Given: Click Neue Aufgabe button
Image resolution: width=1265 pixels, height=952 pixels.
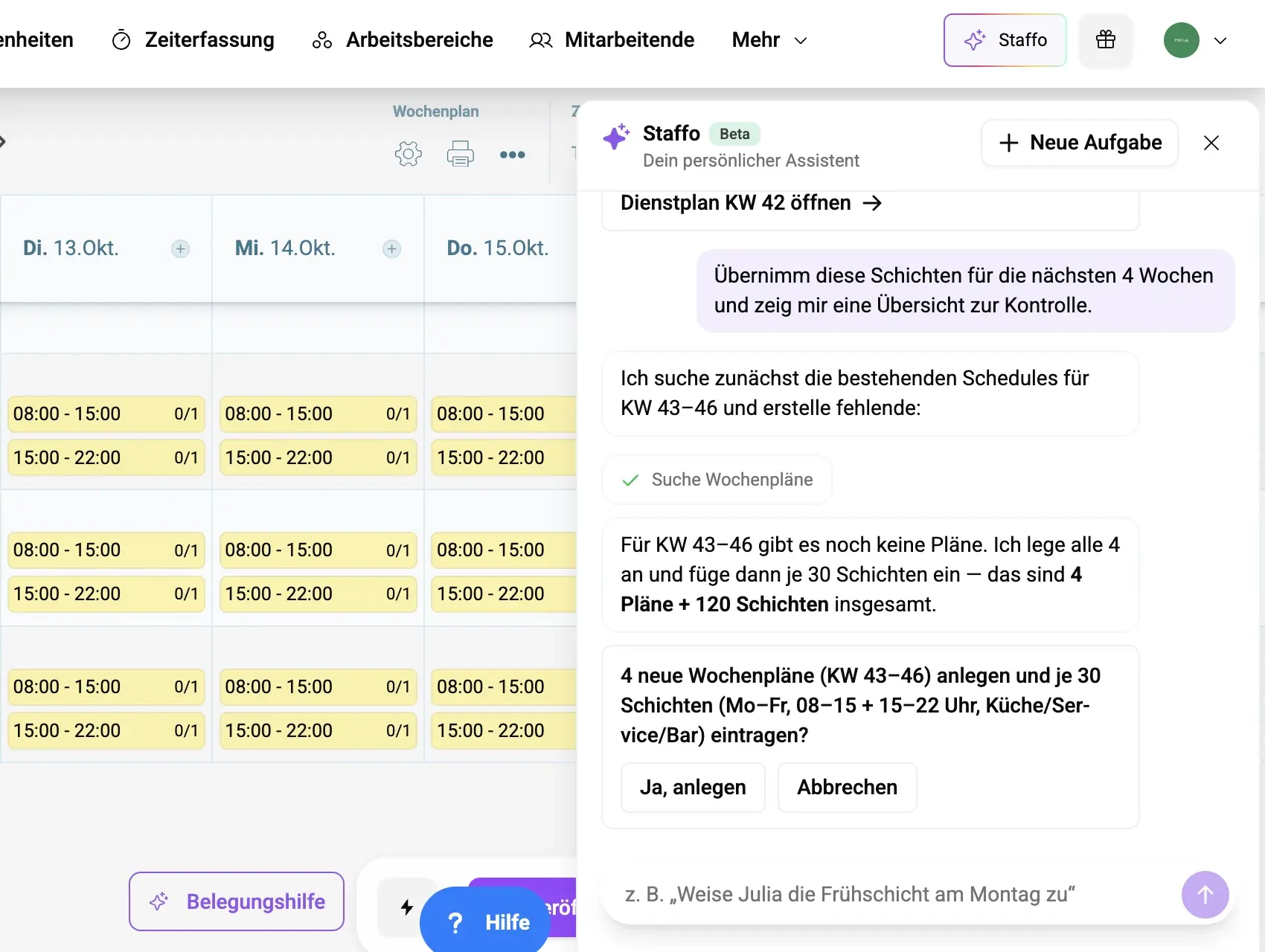Looking at the screenshot, I should click(1080, 143).
